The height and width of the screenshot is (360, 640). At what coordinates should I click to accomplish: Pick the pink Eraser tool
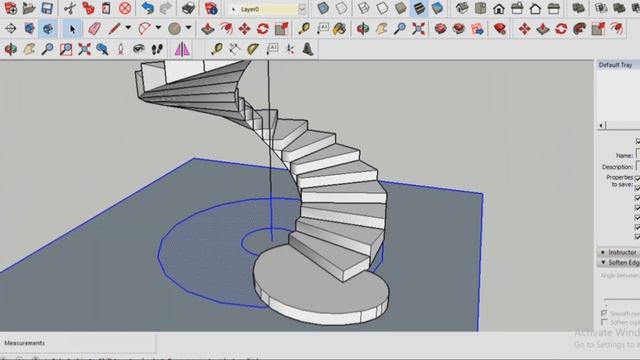pyautogui.click(x=95, y=29)
